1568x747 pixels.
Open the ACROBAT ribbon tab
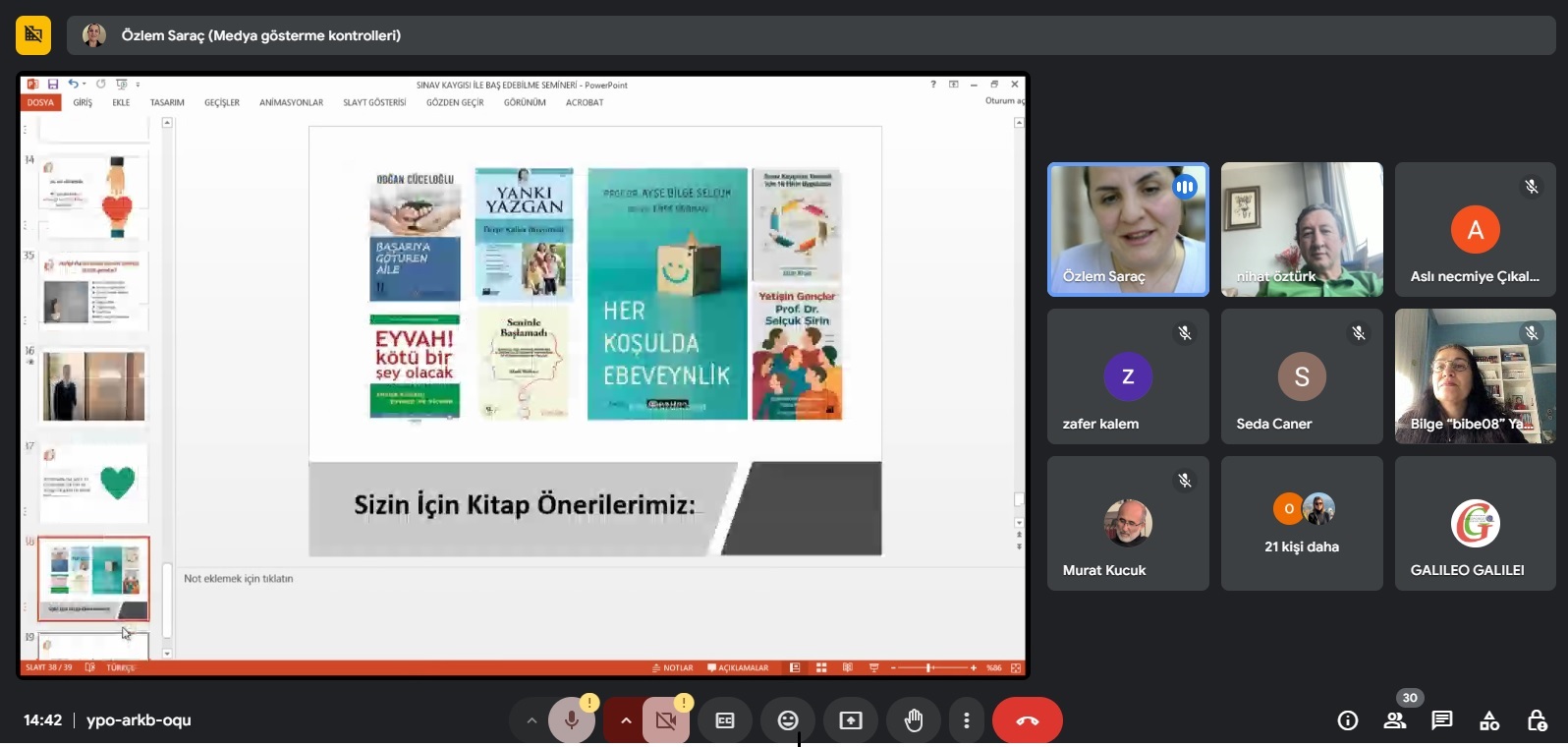pyautogui.click(x=585, y=102)
